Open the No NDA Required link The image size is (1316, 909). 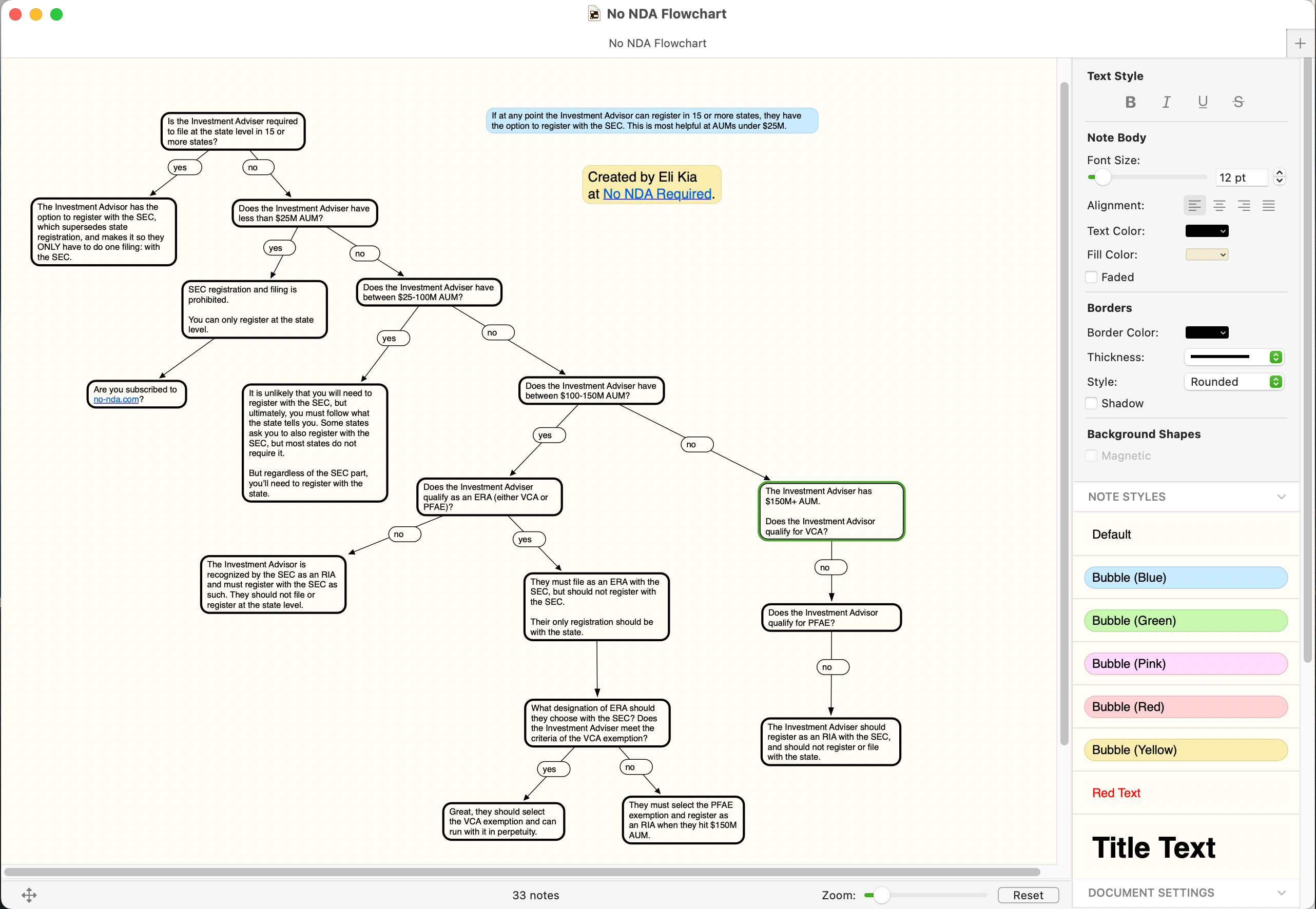657,194
